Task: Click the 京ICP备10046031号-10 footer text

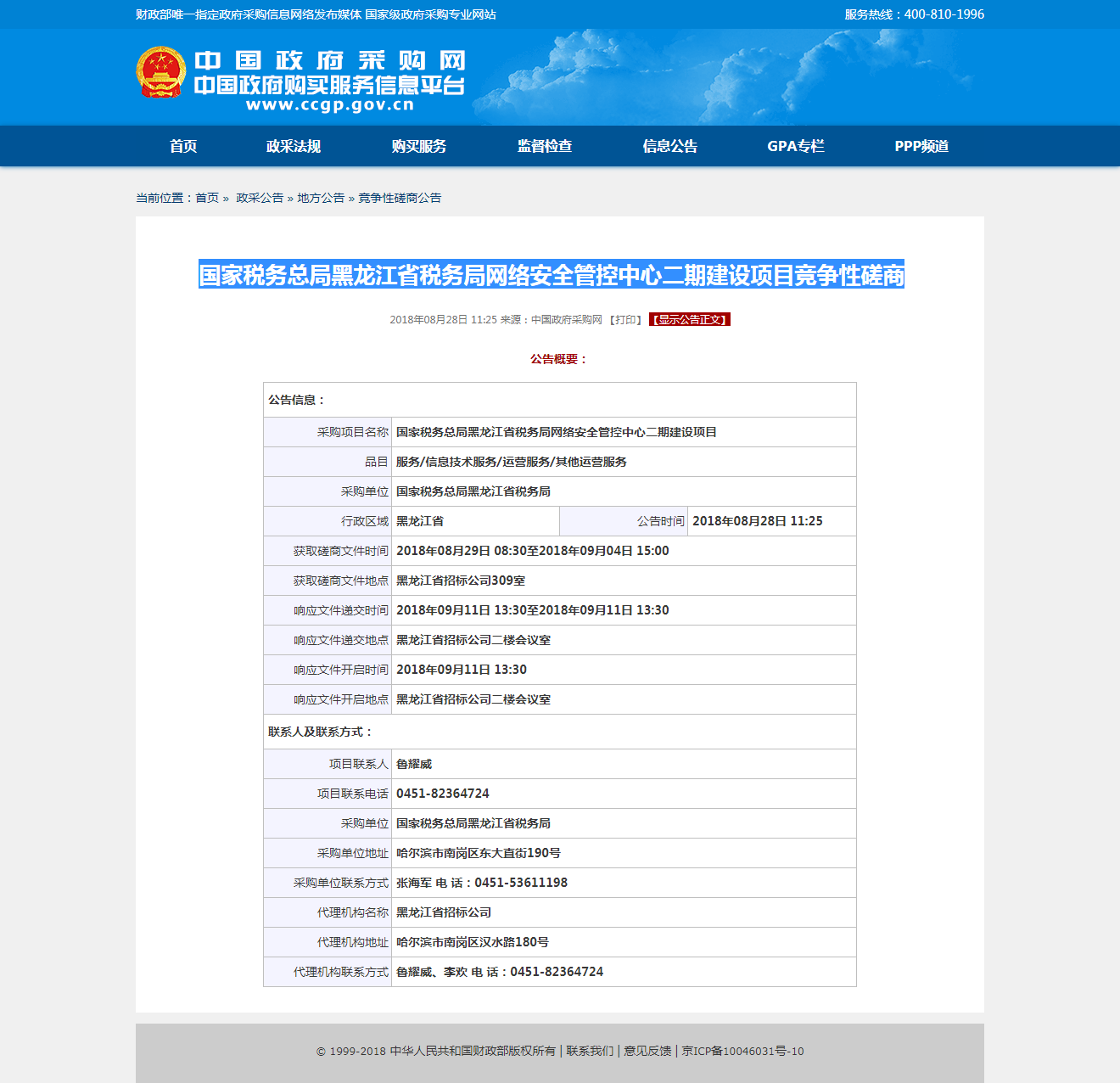Action: pyautogui.click(x=742, y=1051)
